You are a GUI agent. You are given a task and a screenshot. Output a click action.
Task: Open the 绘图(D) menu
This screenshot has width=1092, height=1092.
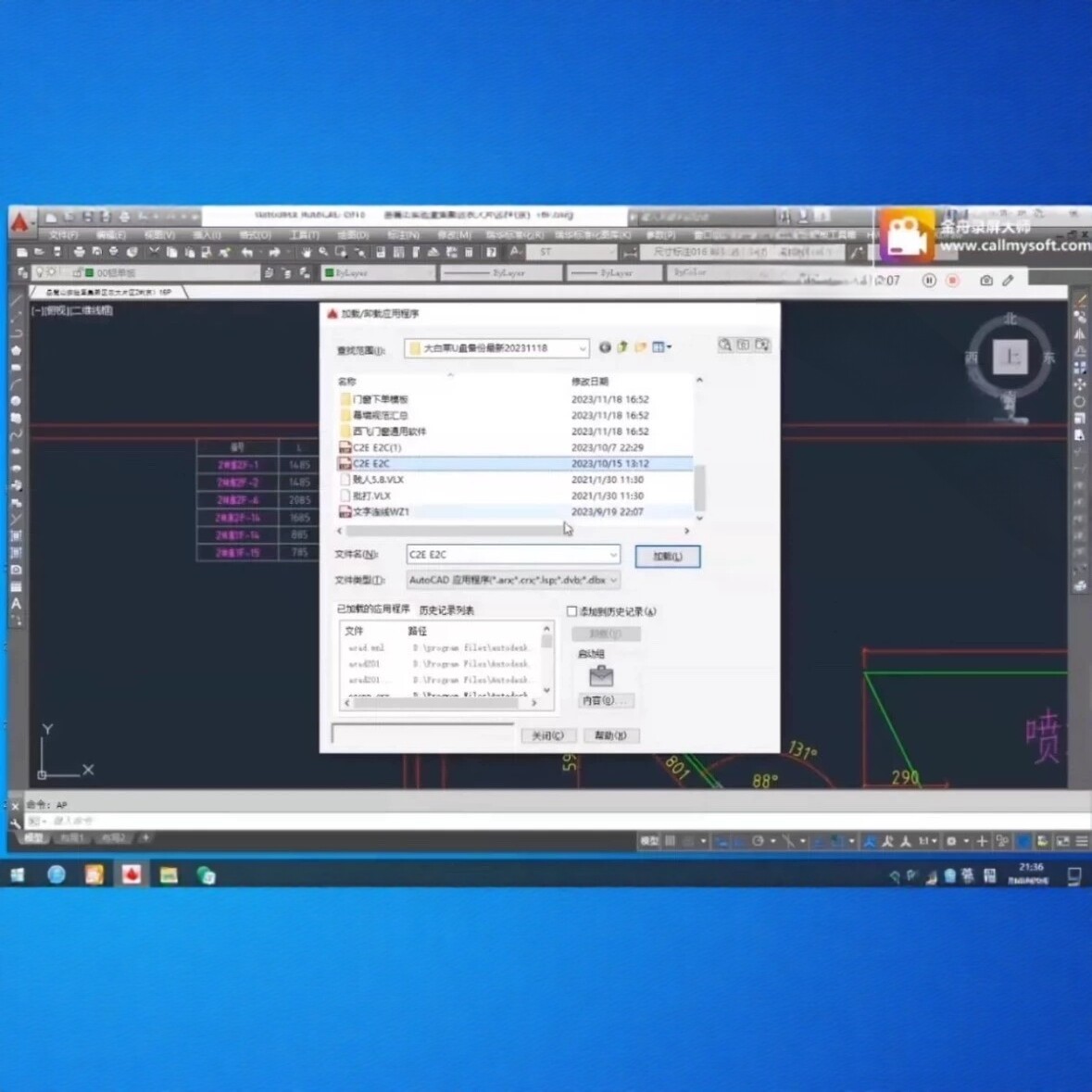tap(353, 234)
